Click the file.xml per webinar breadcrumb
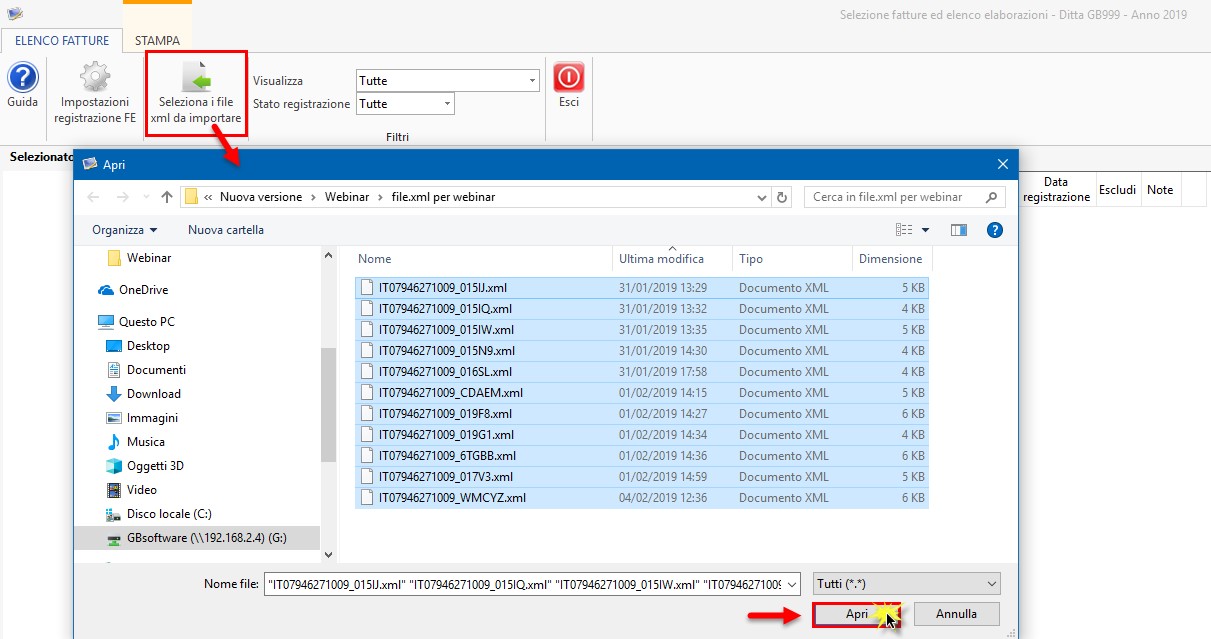This screenshot has width=1211, height=639. [x=443, y=197]
